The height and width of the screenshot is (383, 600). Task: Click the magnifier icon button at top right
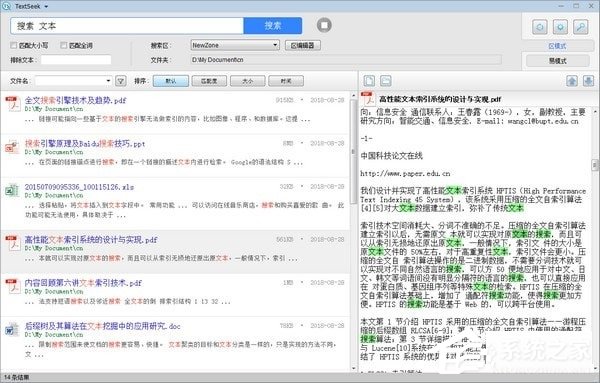580,27
